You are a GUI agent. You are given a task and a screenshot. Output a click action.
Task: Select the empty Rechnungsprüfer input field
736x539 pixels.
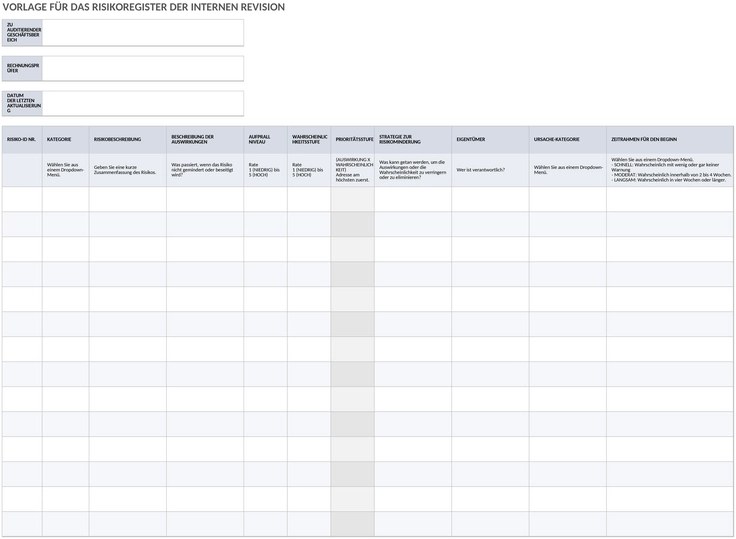point(143,69)
